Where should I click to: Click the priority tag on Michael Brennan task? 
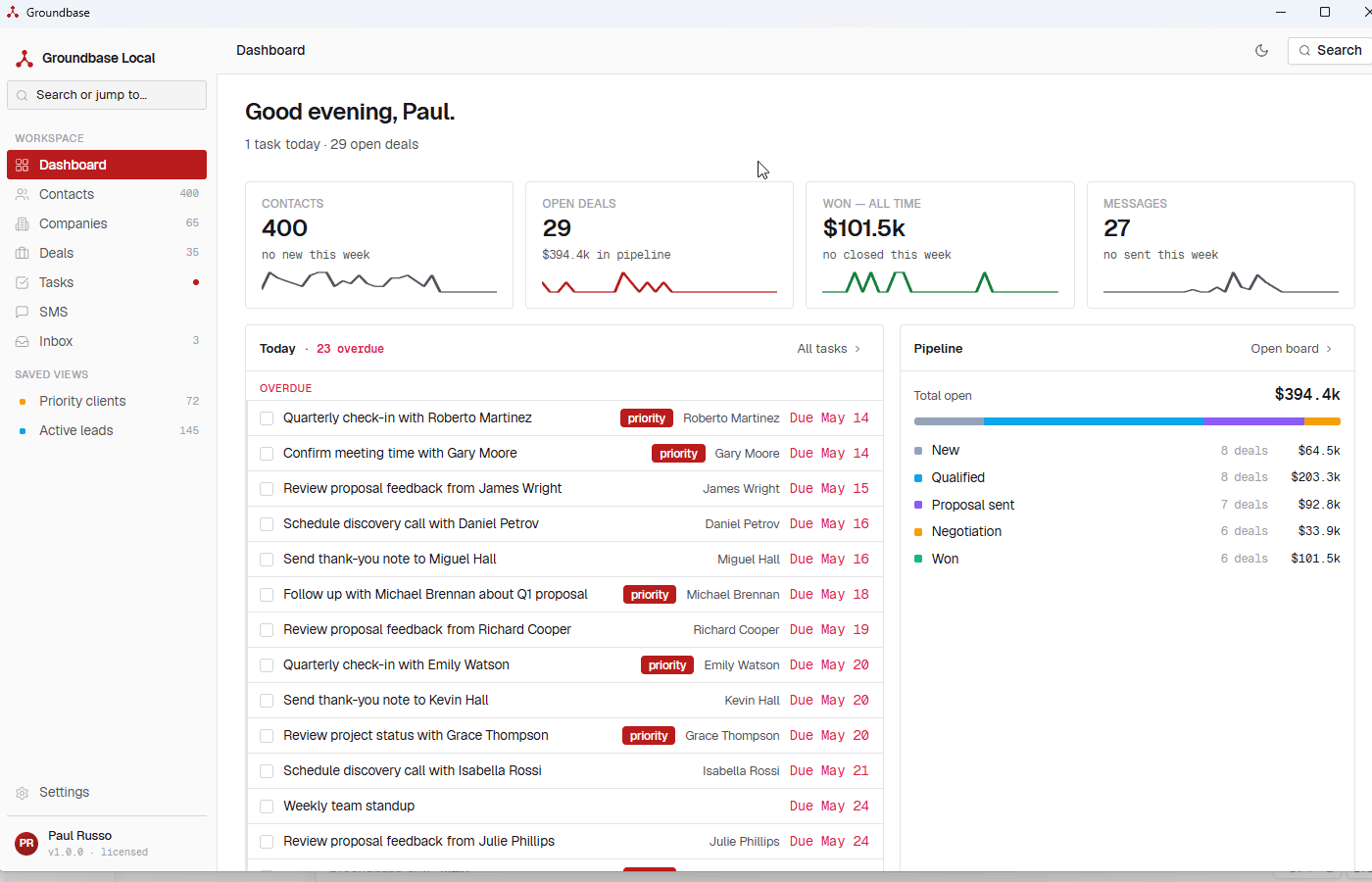tap(650, 595)
